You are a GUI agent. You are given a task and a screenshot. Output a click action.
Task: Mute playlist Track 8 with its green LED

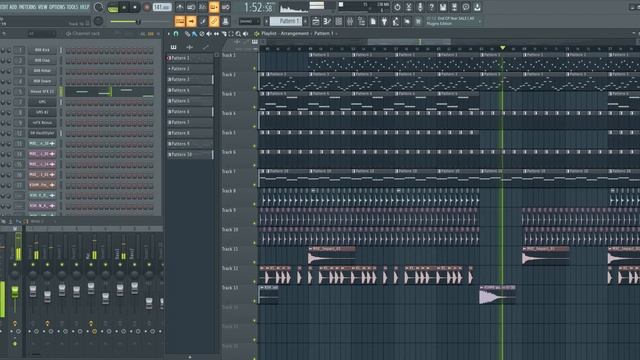[255, 204]
